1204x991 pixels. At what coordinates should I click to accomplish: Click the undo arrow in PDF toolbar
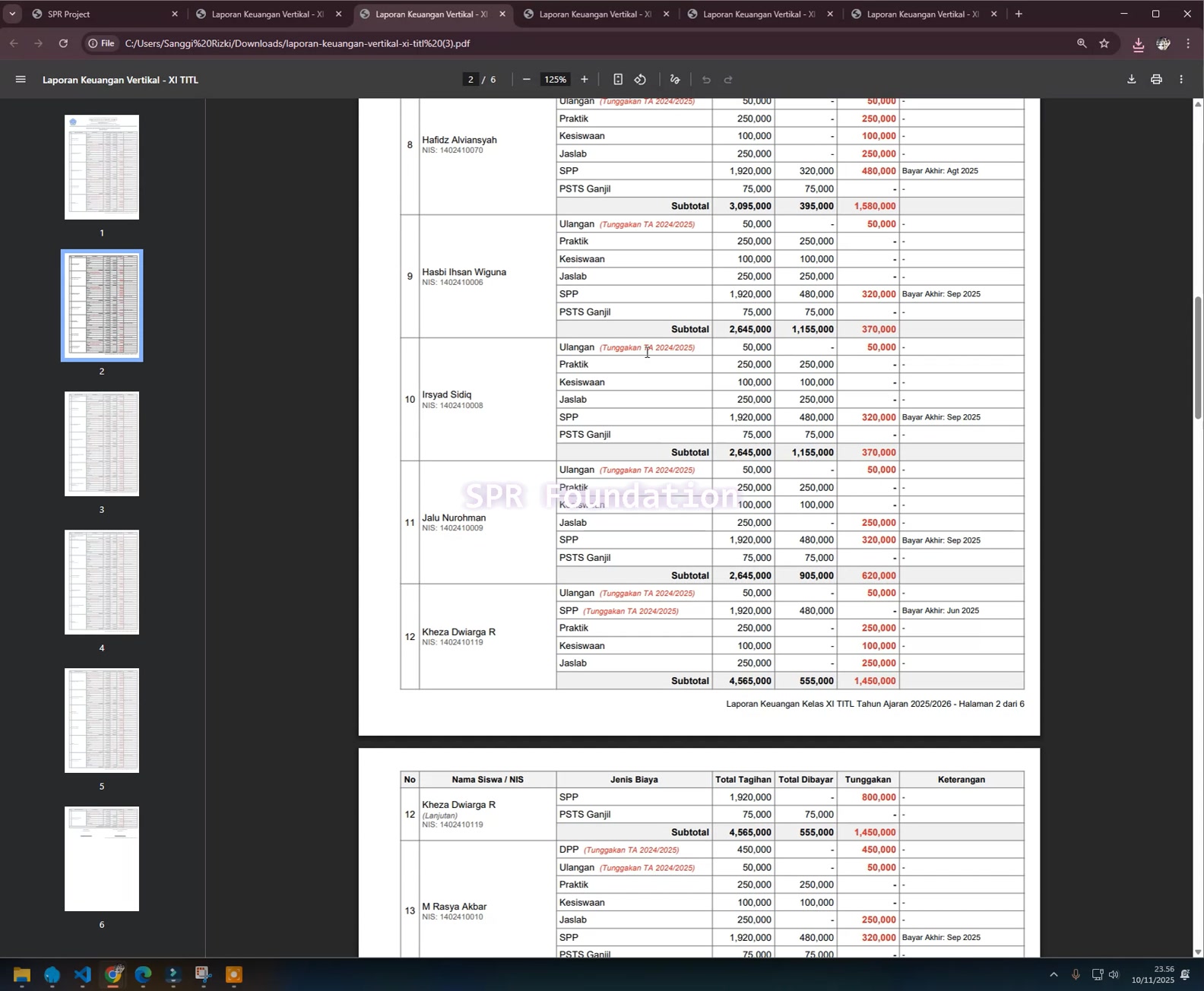[706, 79]
